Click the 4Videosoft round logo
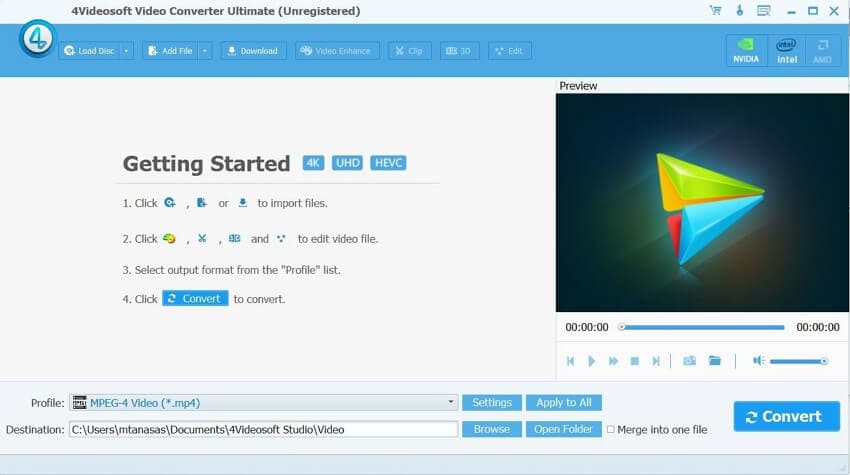Viewport: 850px width, 475px height. [37, 38]
